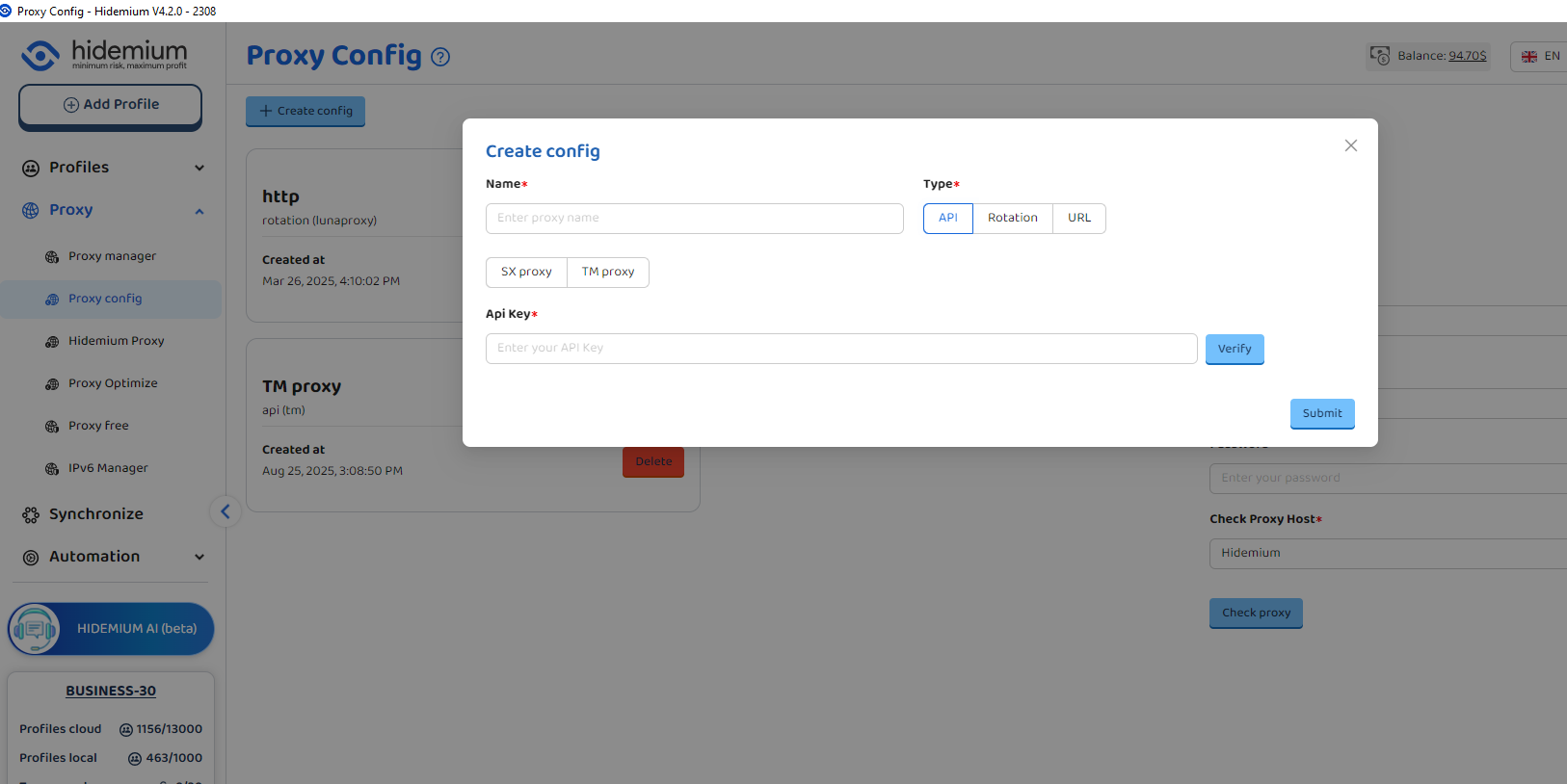Screen dimensions: 1567x784
Task: Click the Check proxy button
Action: 1256,614
